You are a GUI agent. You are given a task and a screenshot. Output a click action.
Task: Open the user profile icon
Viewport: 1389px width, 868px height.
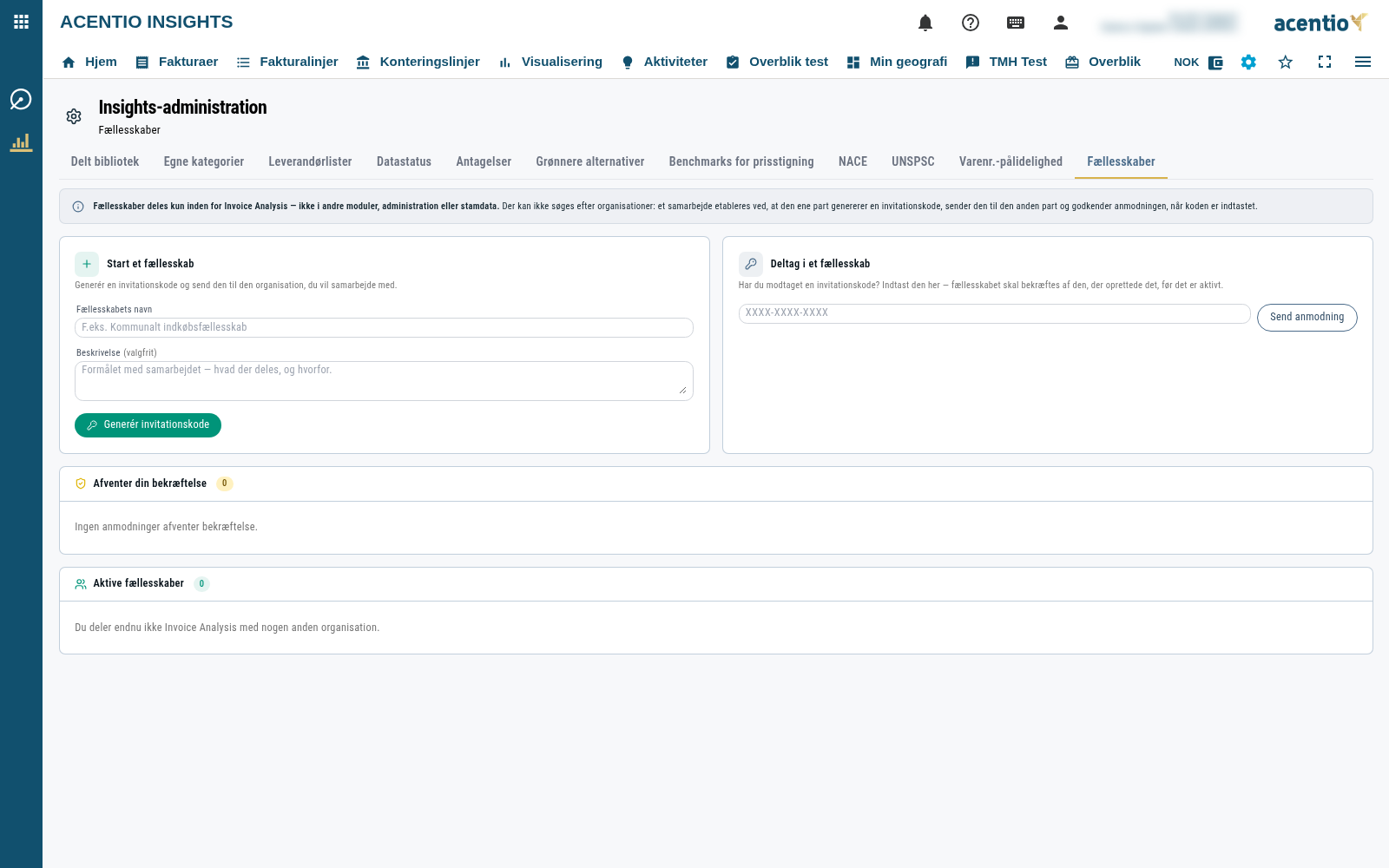tap(1061, 23)
